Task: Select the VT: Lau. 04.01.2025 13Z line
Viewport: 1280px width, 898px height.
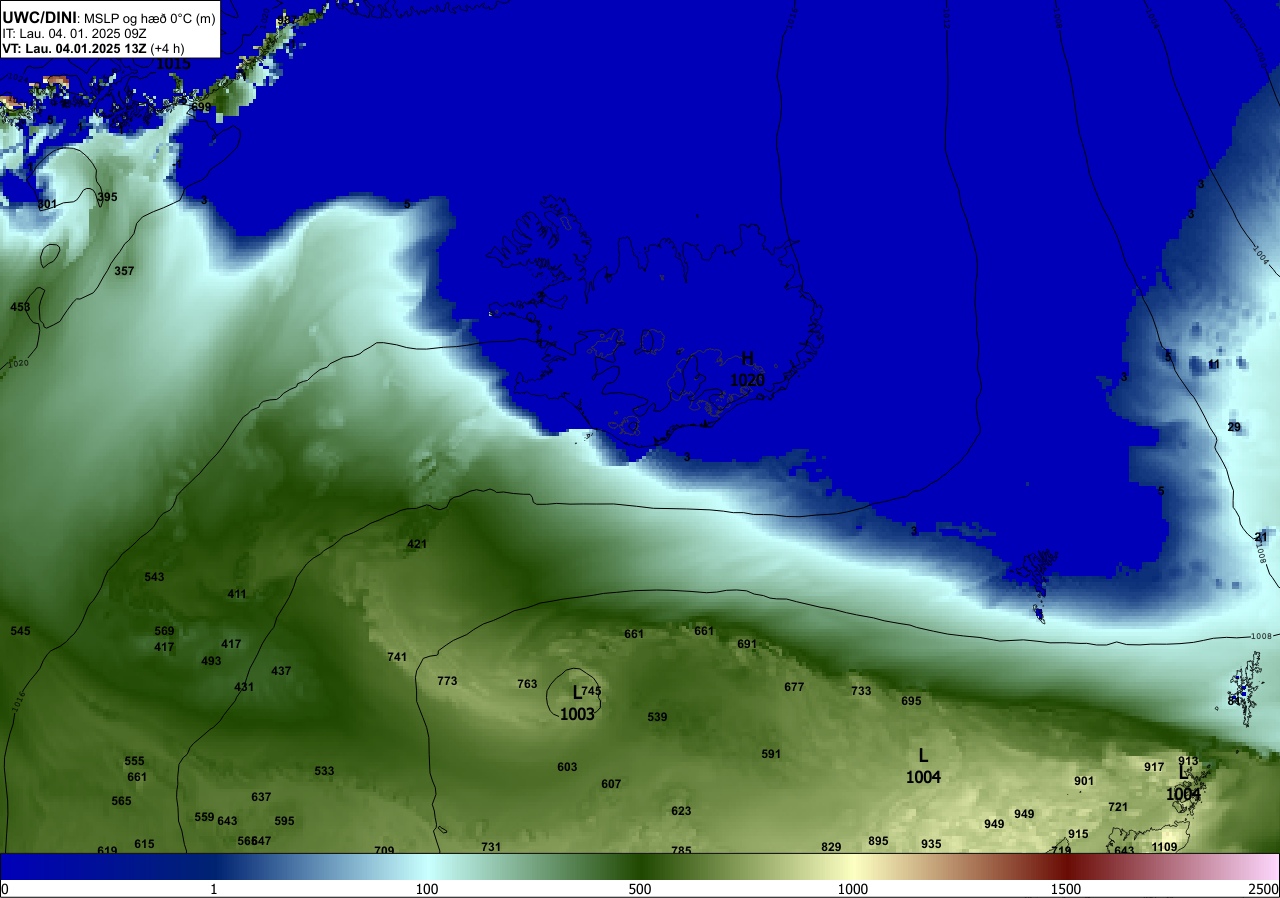Action: point(93,48)
